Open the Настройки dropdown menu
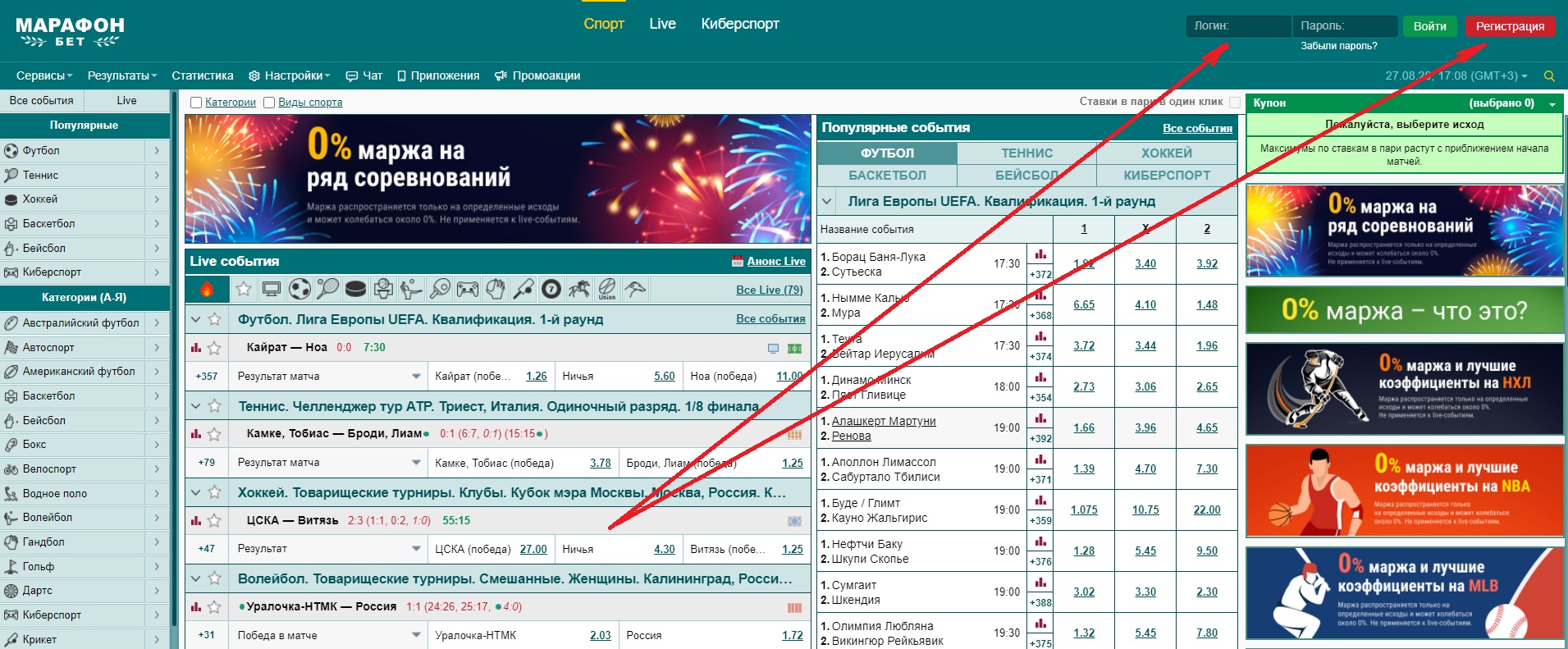Screen dimensions: 1568x649 290,75
